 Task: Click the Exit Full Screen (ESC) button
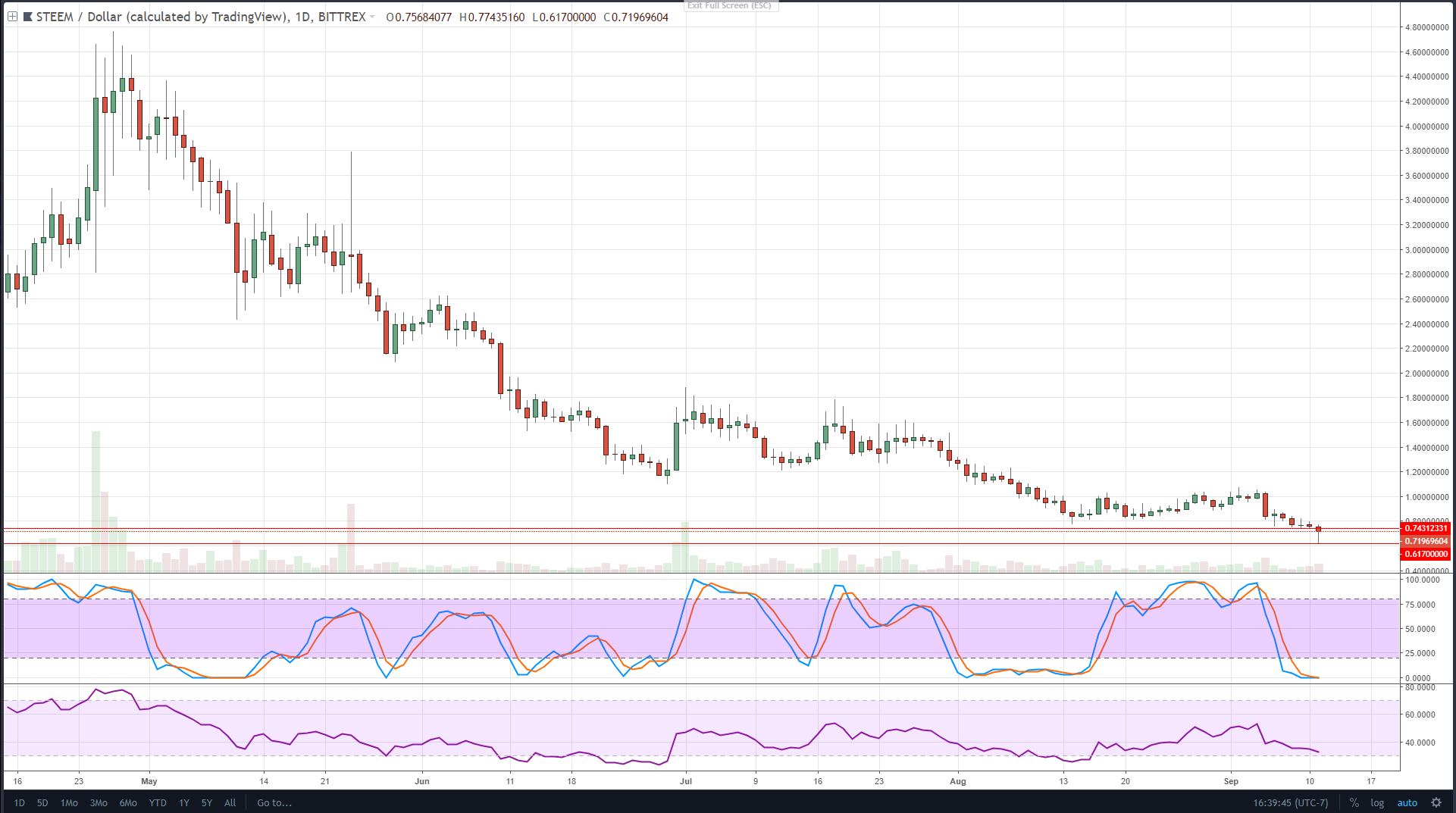point(730,5)
